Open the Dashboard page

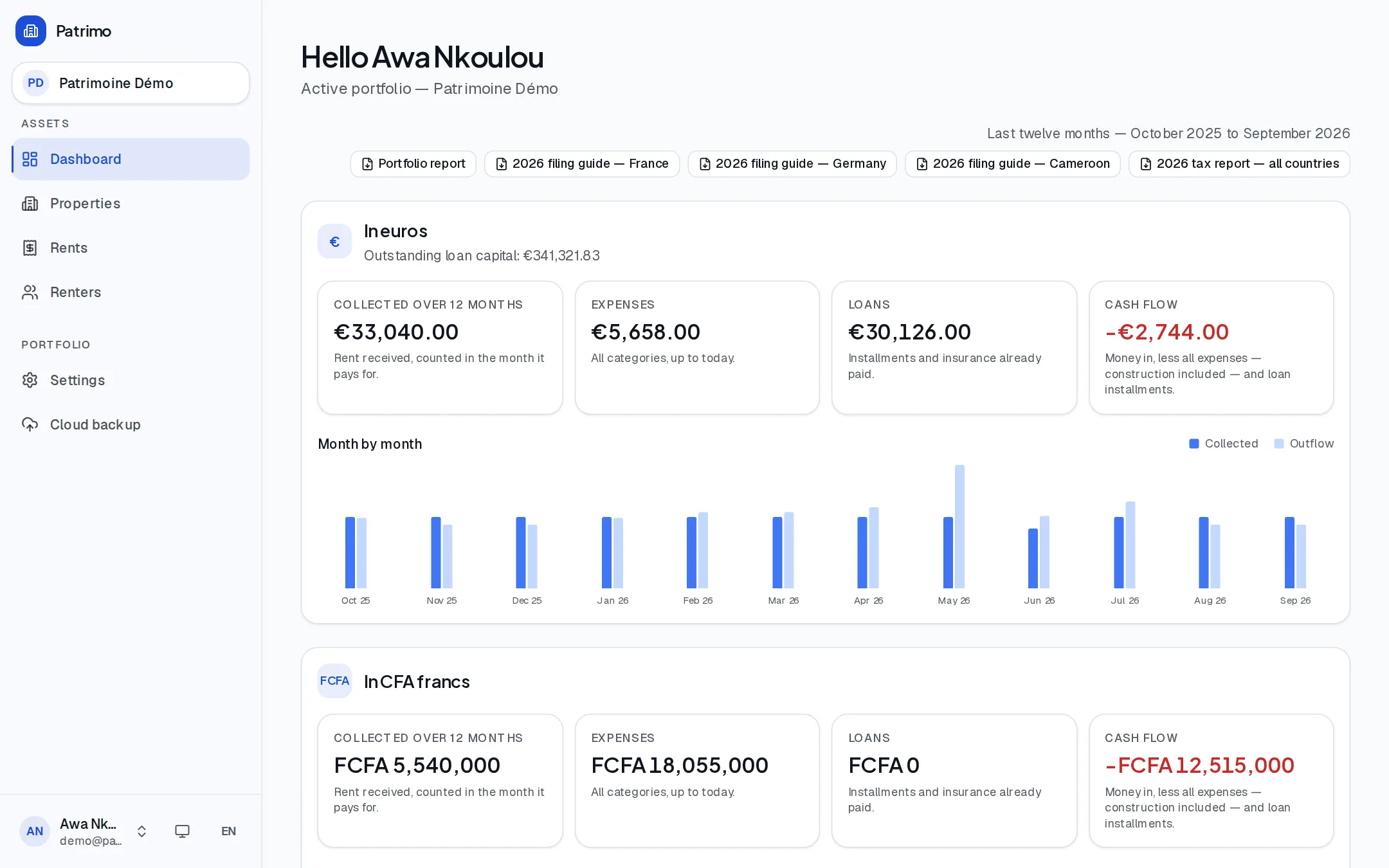point(131,159)
